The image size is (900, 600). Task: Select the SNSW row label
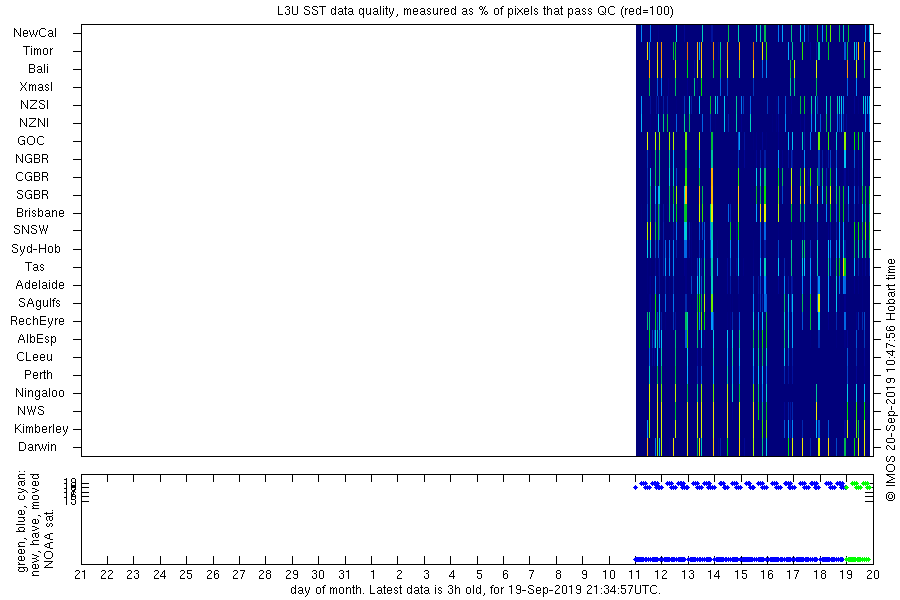click(31, 230)
